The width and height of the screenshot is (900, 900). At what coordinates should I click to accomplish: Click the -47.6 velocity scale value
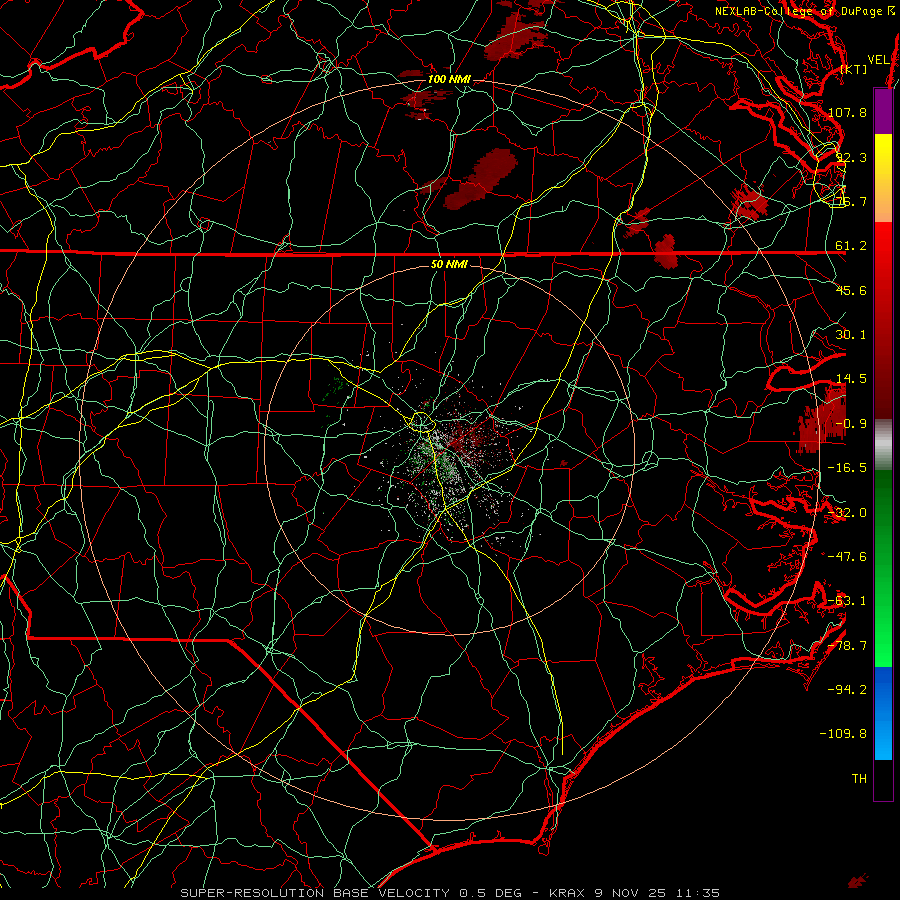coord(847,557)
